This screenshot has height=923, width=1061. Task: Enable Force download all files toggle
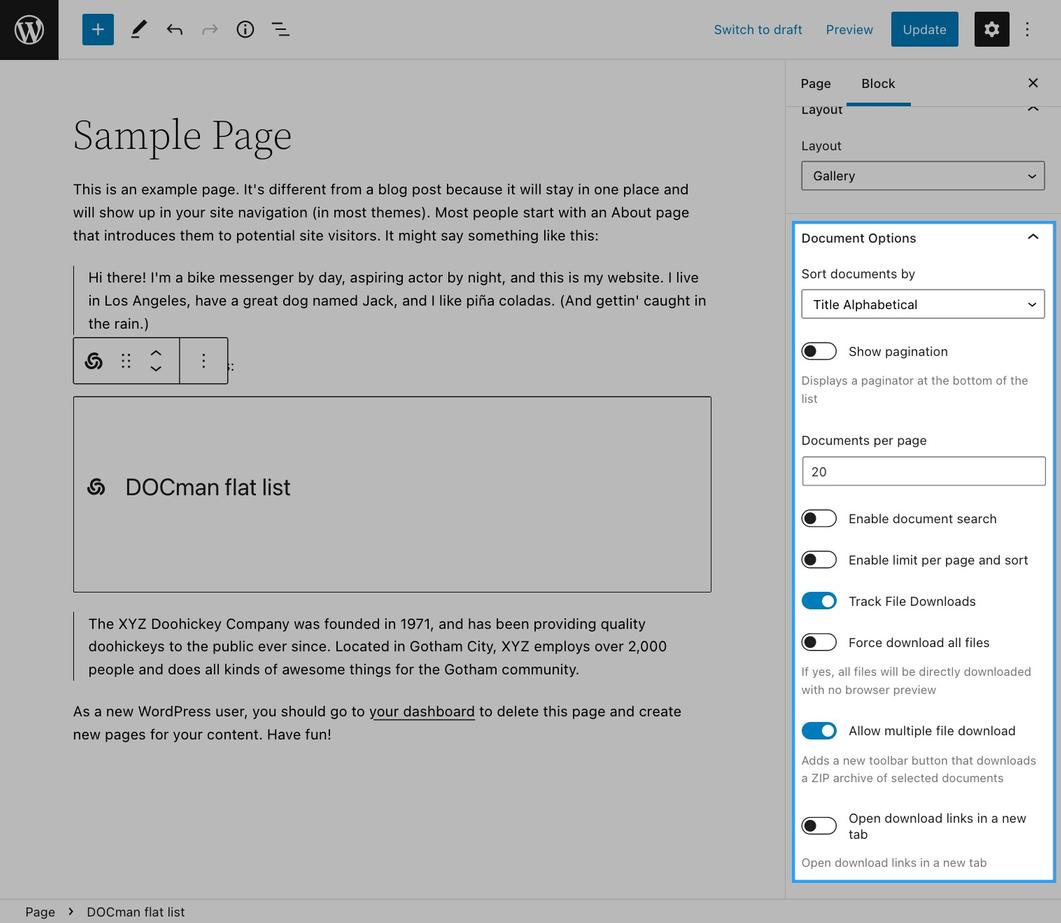coord(819,642)
